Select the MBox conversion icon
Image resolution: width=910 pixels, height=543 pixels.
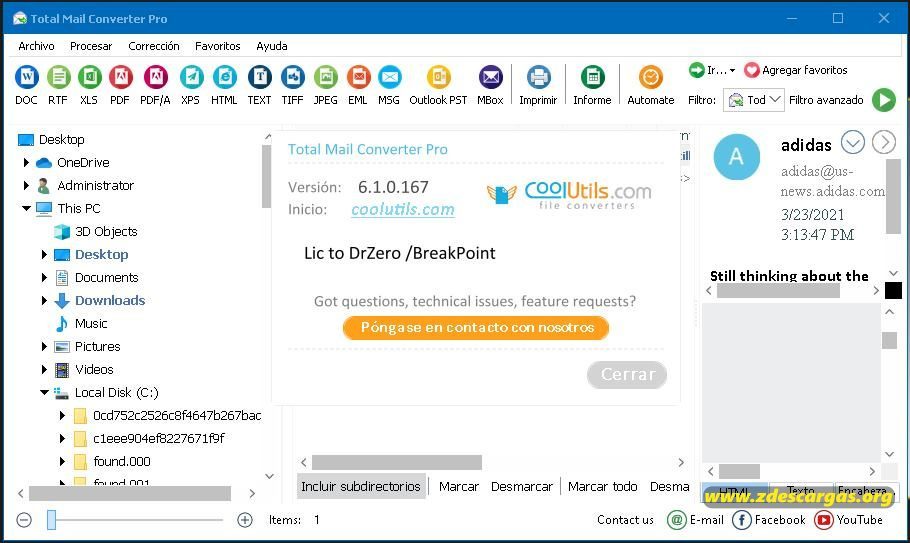(x=490, y=77)
